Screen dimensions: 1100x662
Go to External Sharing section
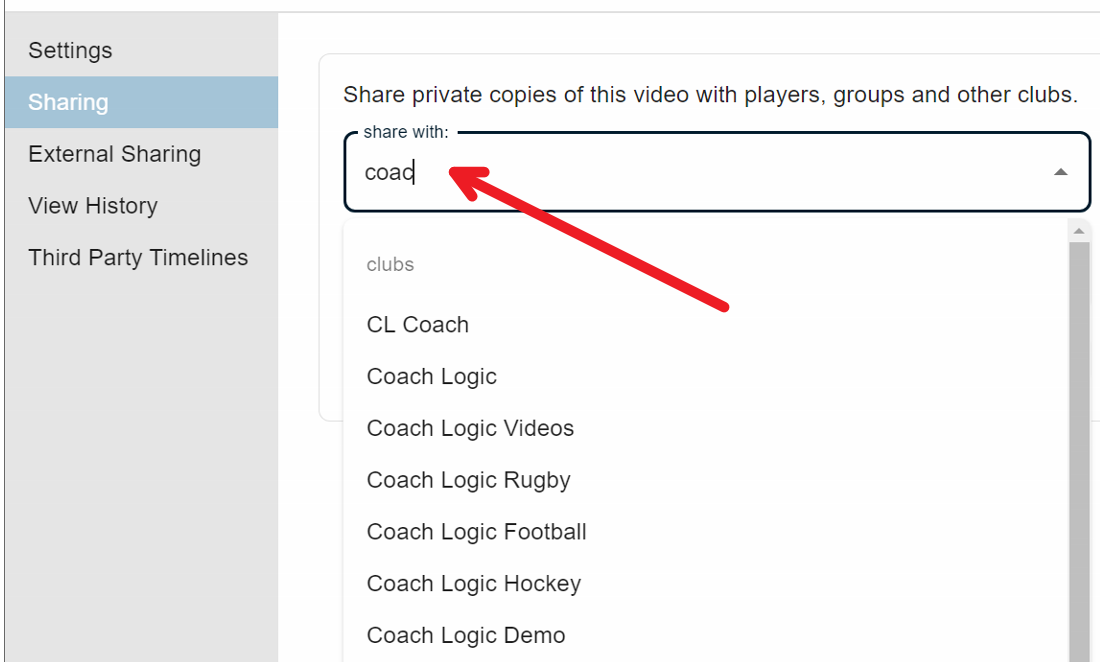tap(114, 154)
